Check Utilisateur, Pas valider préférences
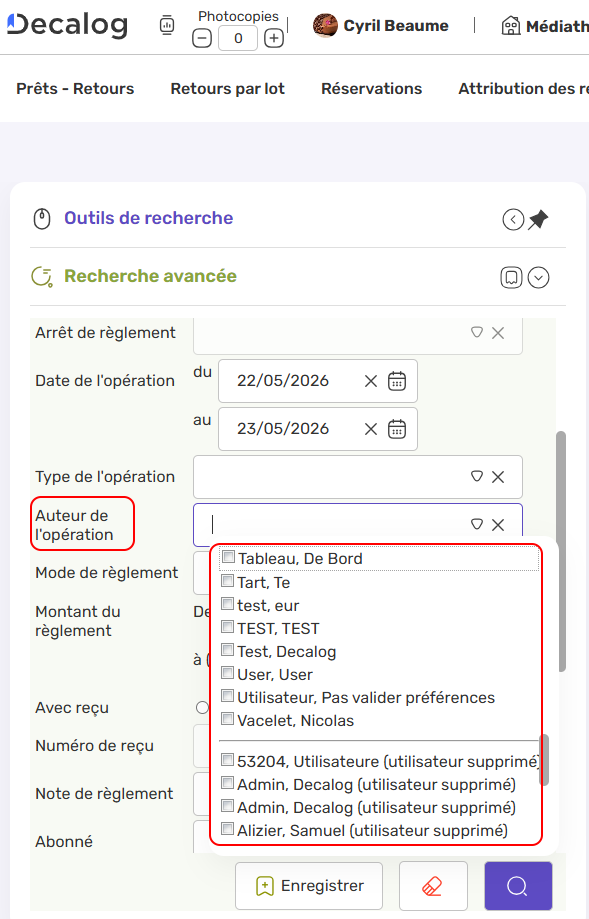The image size is (589, 919). point(227,696)
